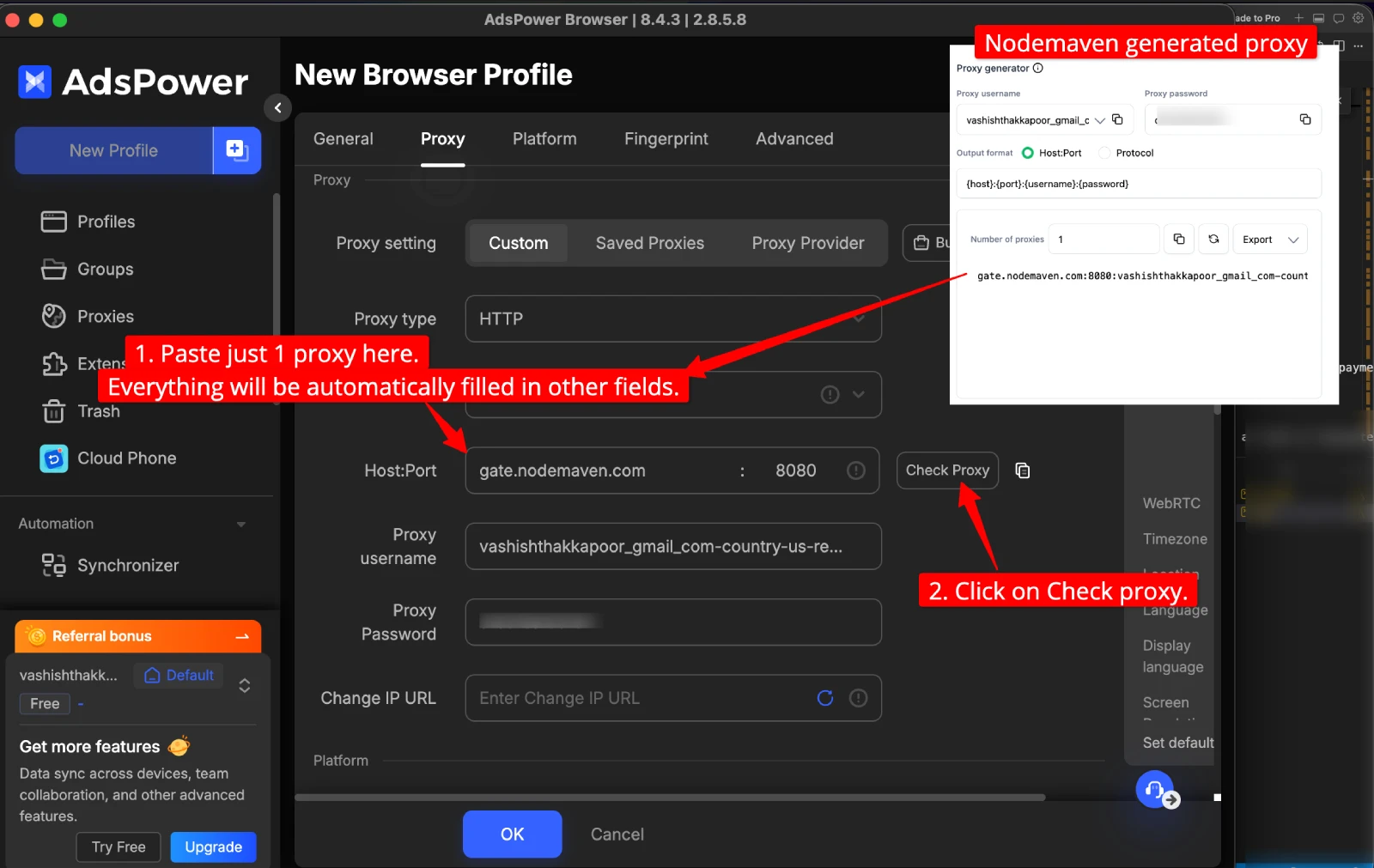Open Profiles from the sidebar
Image resolution: width=1374 pixels, height=868 pixels.
(88, 222)
